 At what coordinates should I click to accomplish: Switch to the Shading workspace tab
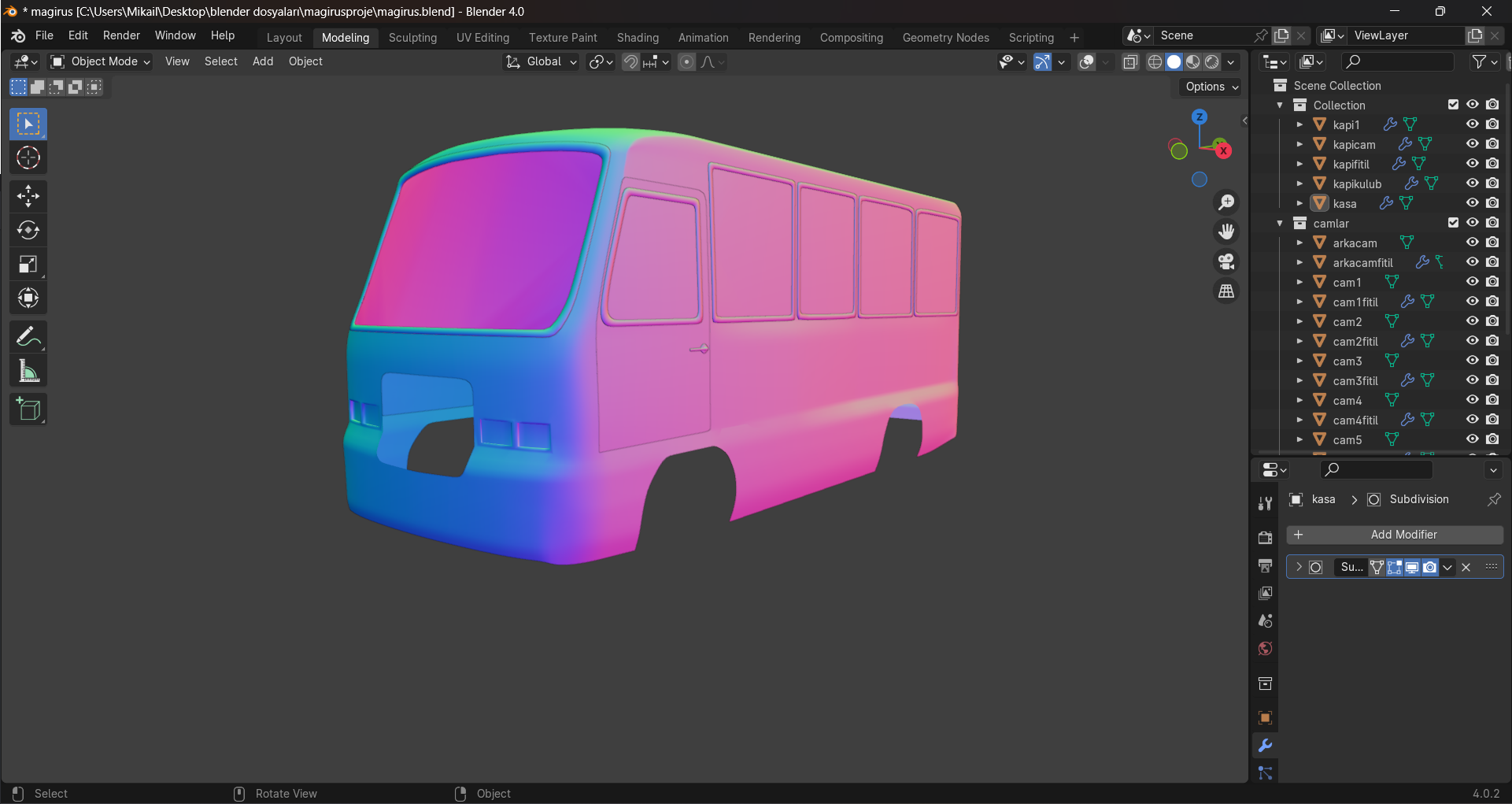click(x=638, y=37)
